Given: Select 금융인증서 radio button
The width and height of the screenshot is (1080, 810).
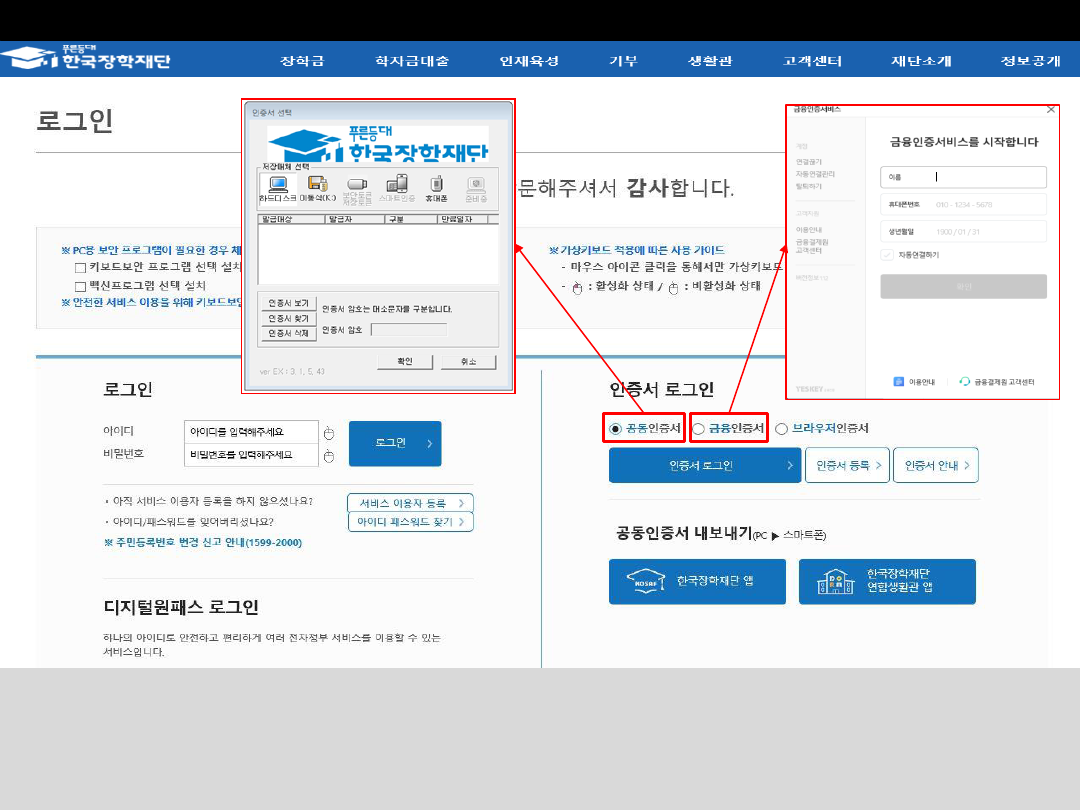Looking at the screenshot, I should point(698,429).
